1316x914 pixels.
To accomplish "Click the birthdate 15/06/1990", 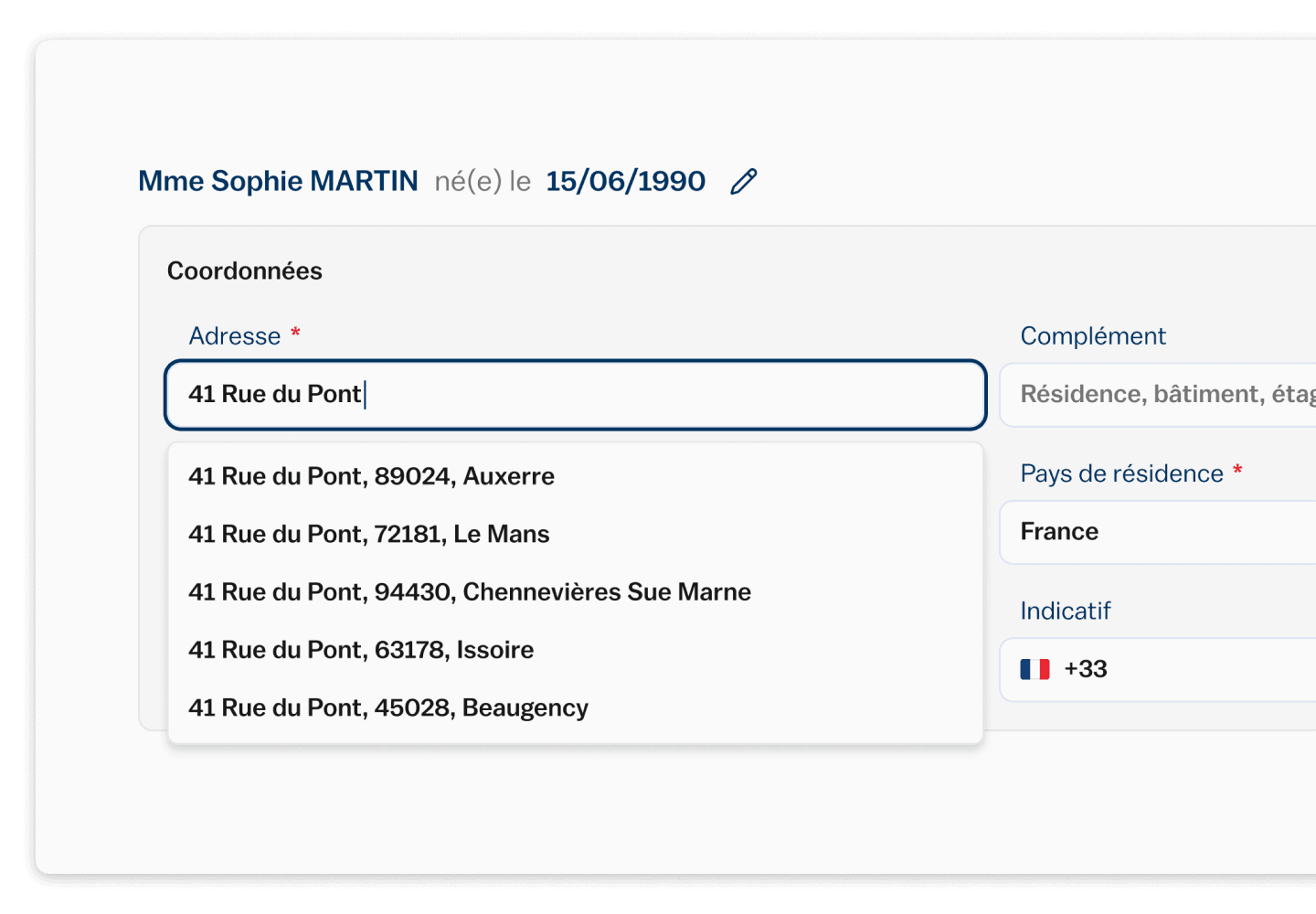I will [x=625, y=181].
